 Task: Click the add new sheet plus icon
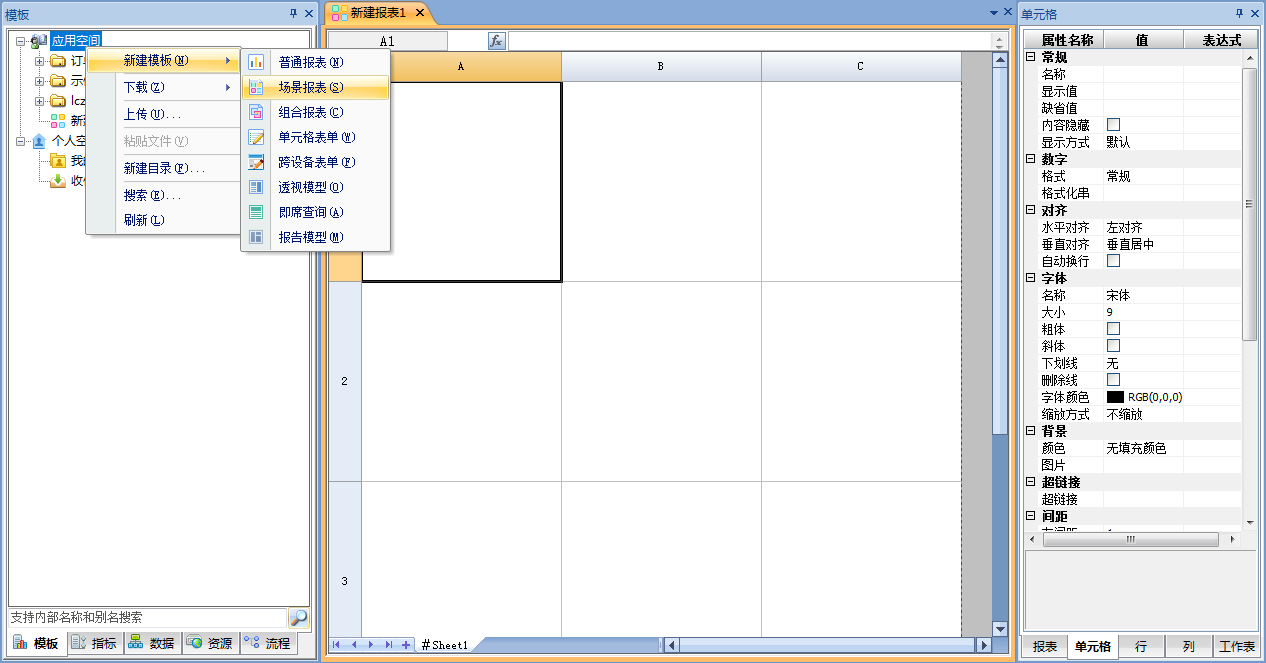406,645
